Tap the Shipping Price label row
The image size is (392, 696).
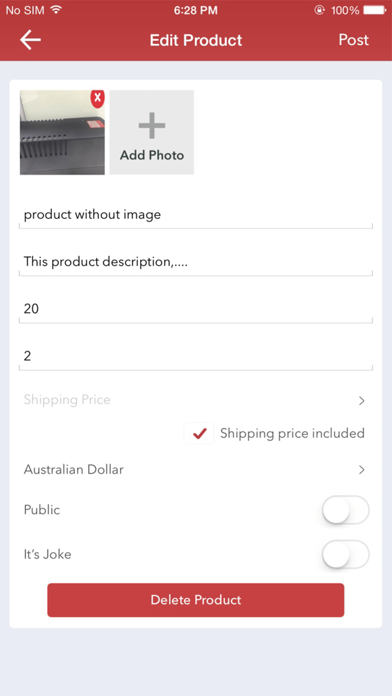click(196, 400)
